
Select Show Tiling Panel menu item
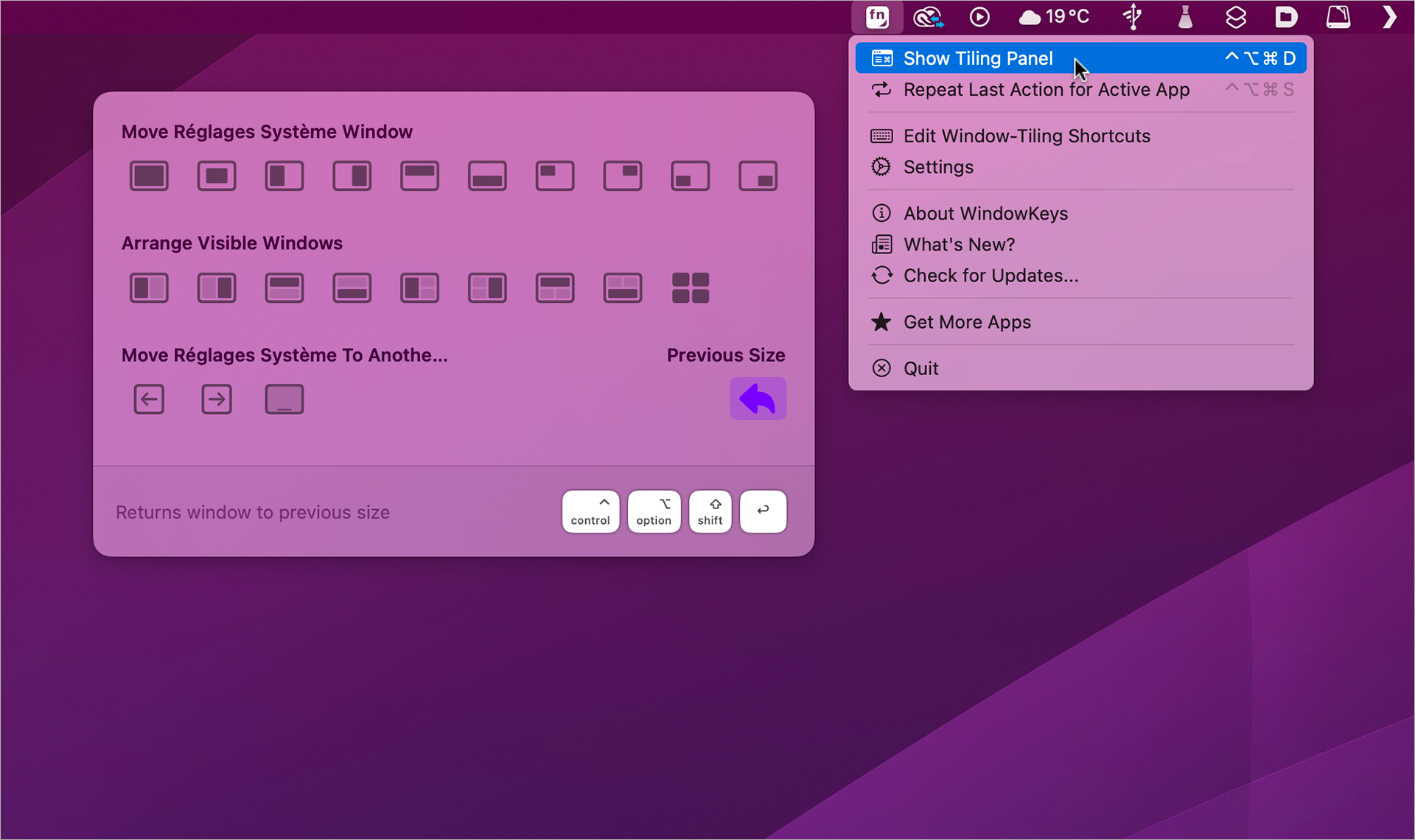click(x=1080, y=58)
